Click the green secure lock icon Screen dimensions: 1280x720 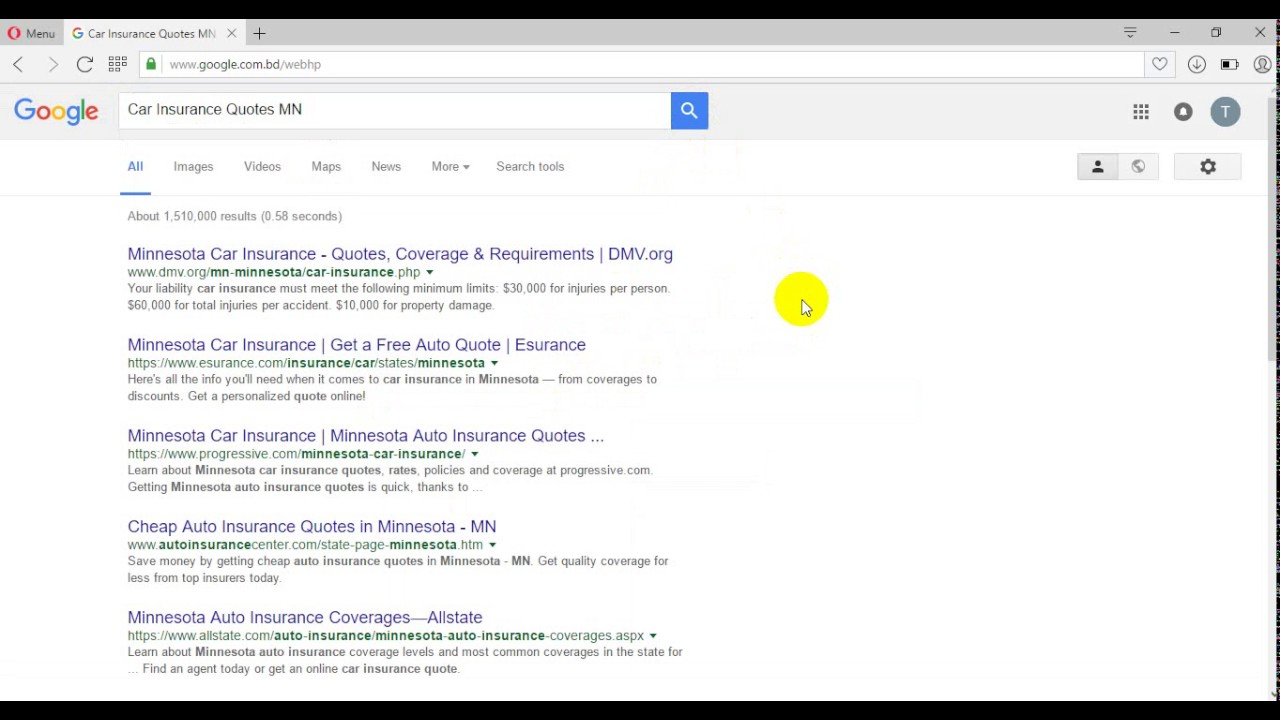point(151,64)
